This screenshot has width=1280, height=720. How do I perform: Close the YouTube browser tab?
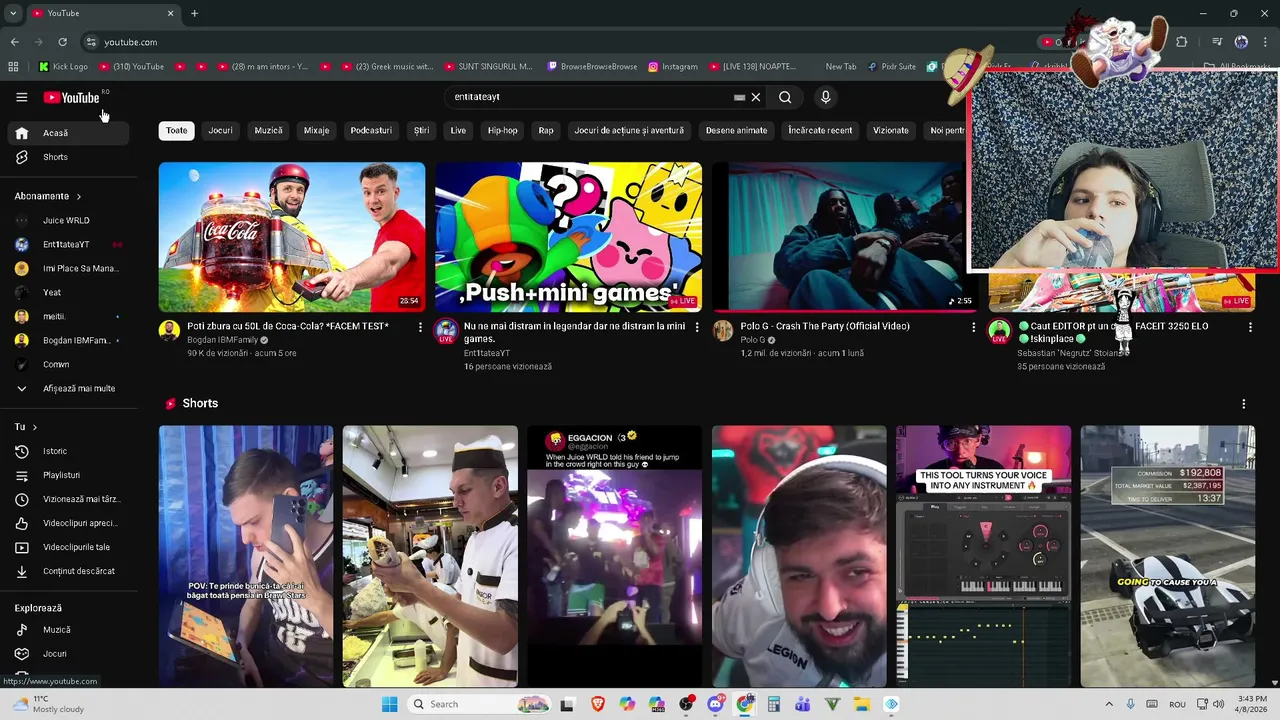170,13
